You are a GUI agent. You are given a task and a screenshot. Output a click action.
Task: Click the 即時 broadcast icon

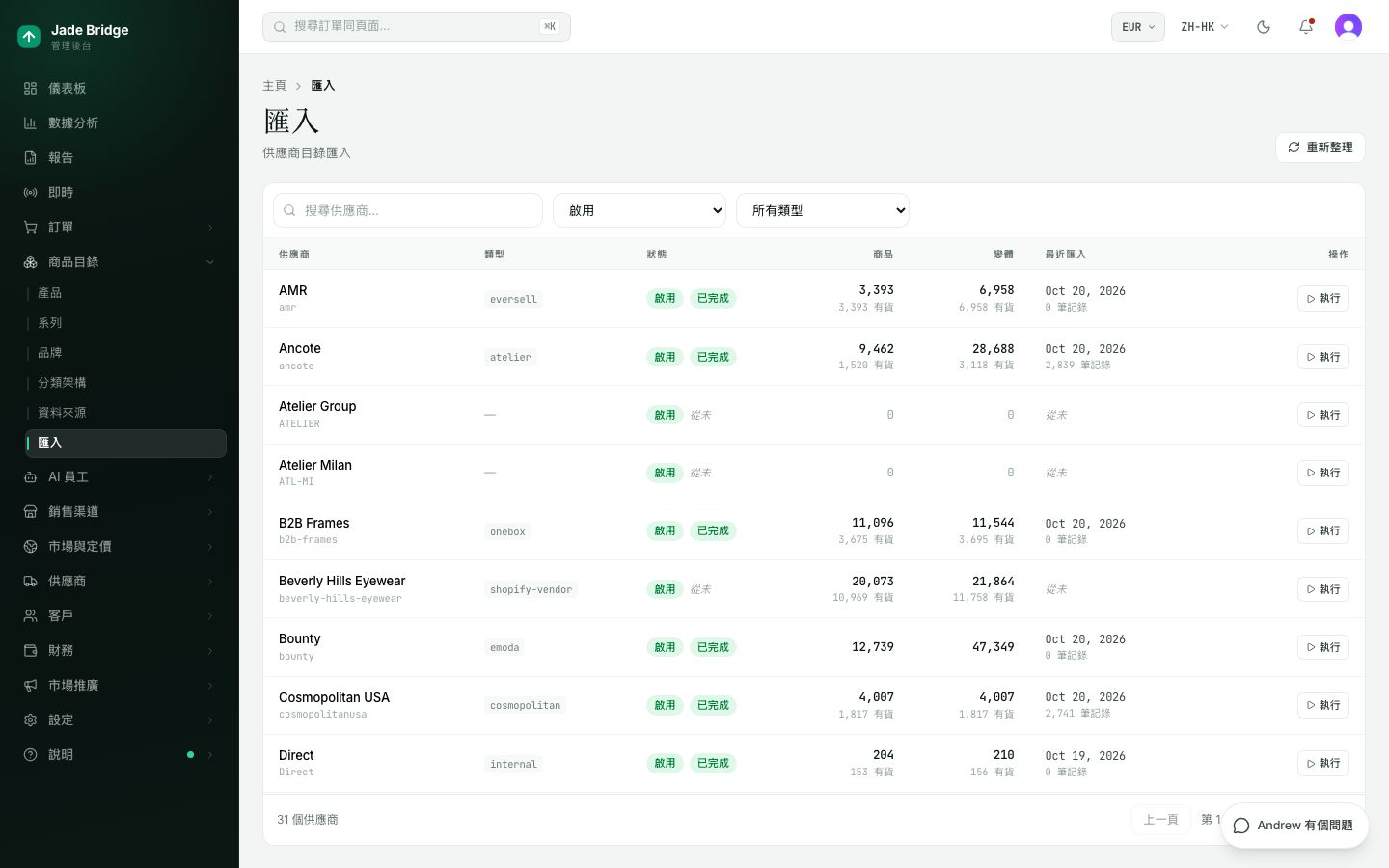(30, 192)
